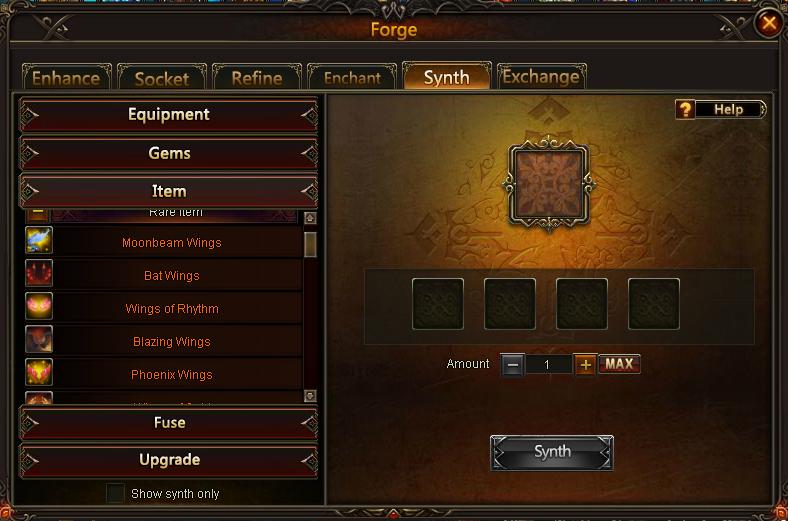This screenshot has width=788, height=521.
Task: Click the item list scrollbar thumb
Action: pyautogui.click(x=310, y=244)
